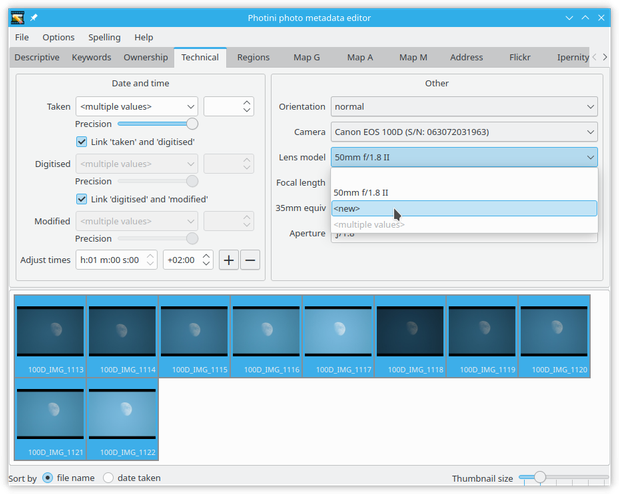Switch to the Address tab
Screen dimensions: 619x494
click(466, 57)
